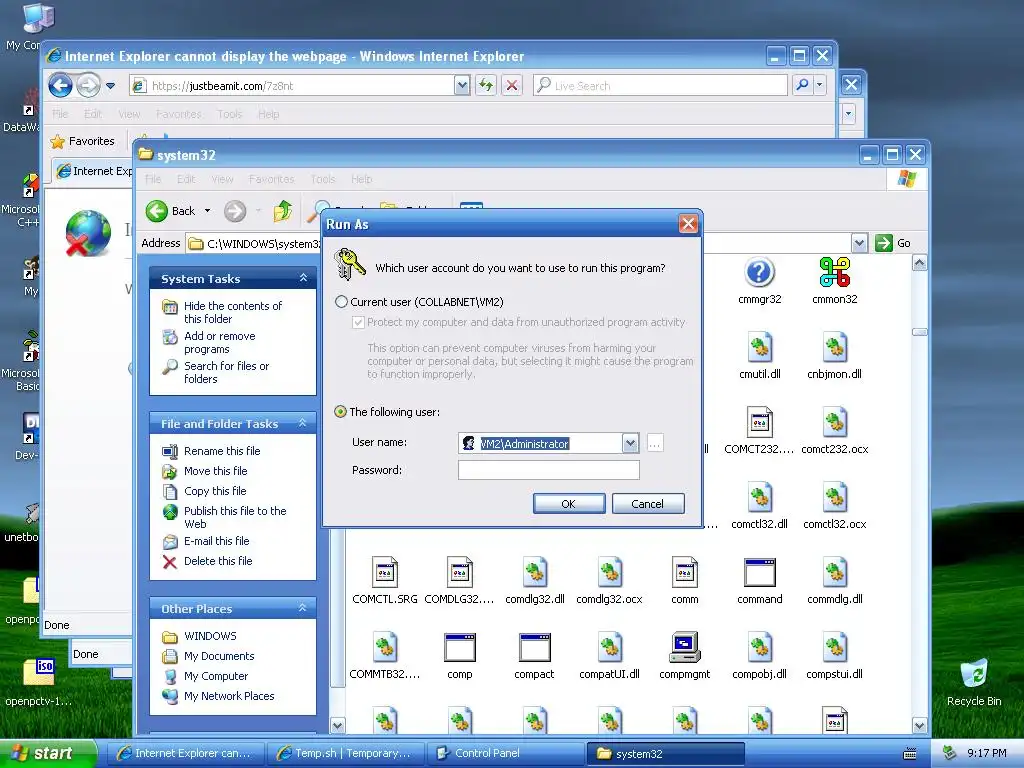Select the Current user radio button

pos(341,302)
